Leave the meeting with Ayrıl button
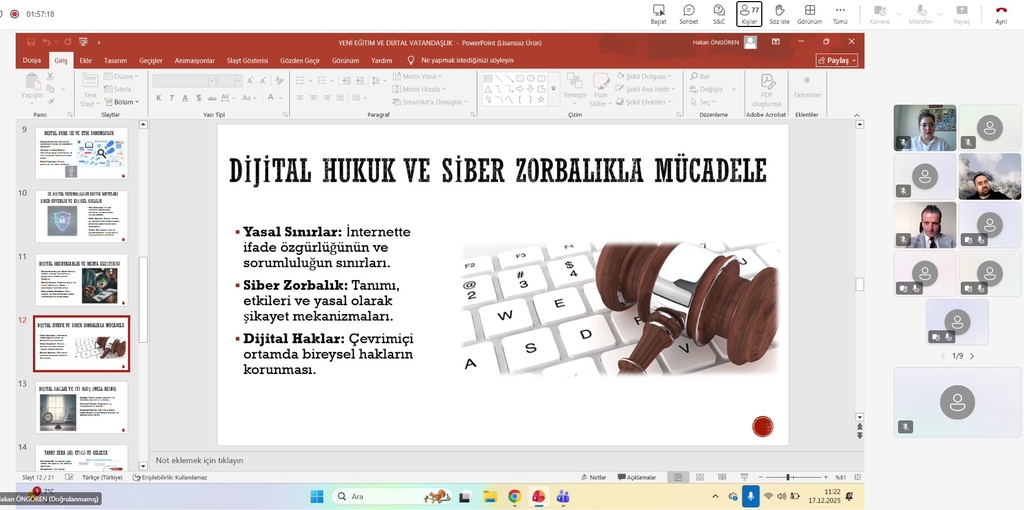 1001,12
